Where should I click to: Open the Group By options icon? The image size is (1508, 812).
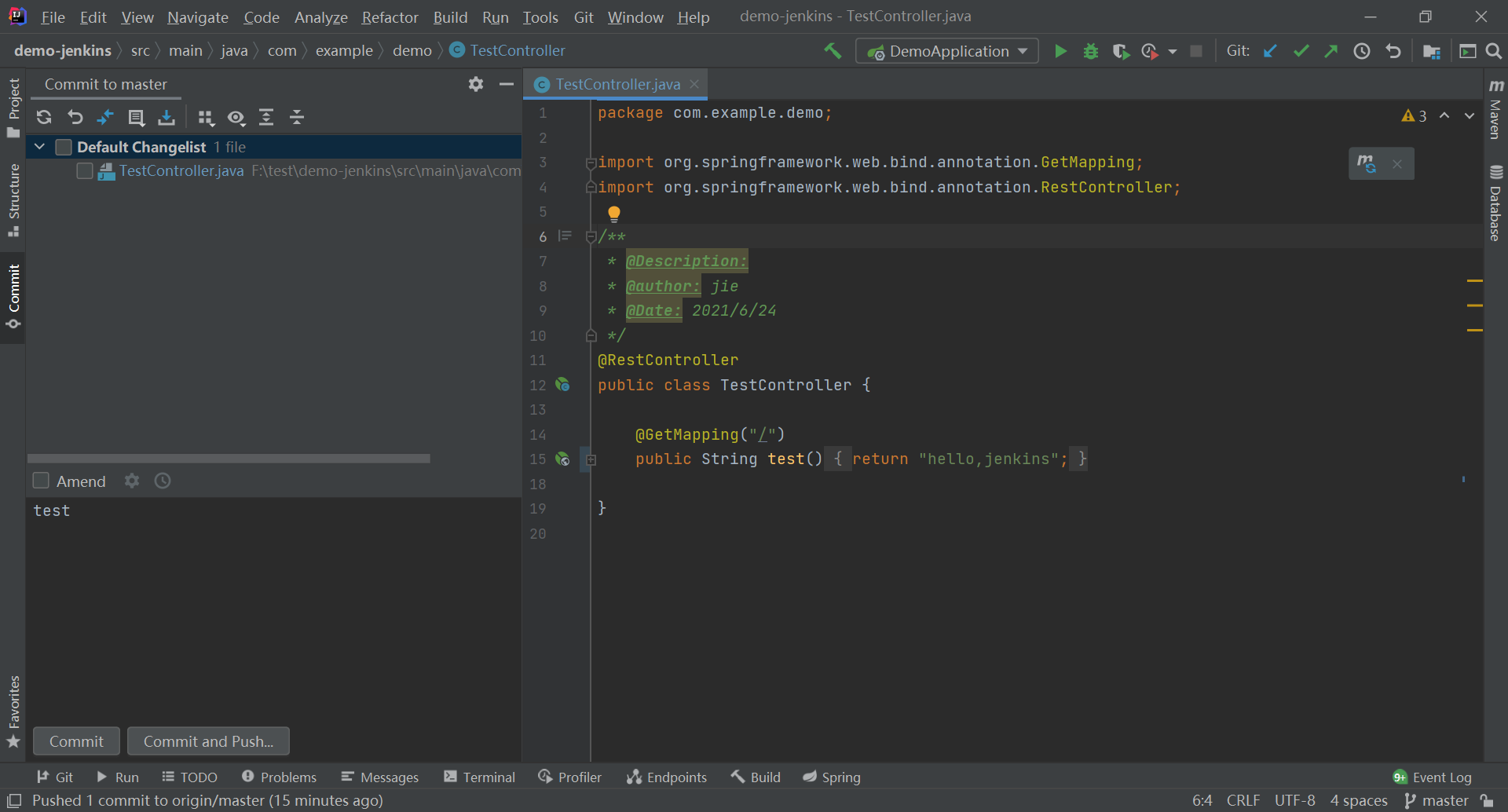click(x=206, y=118)
